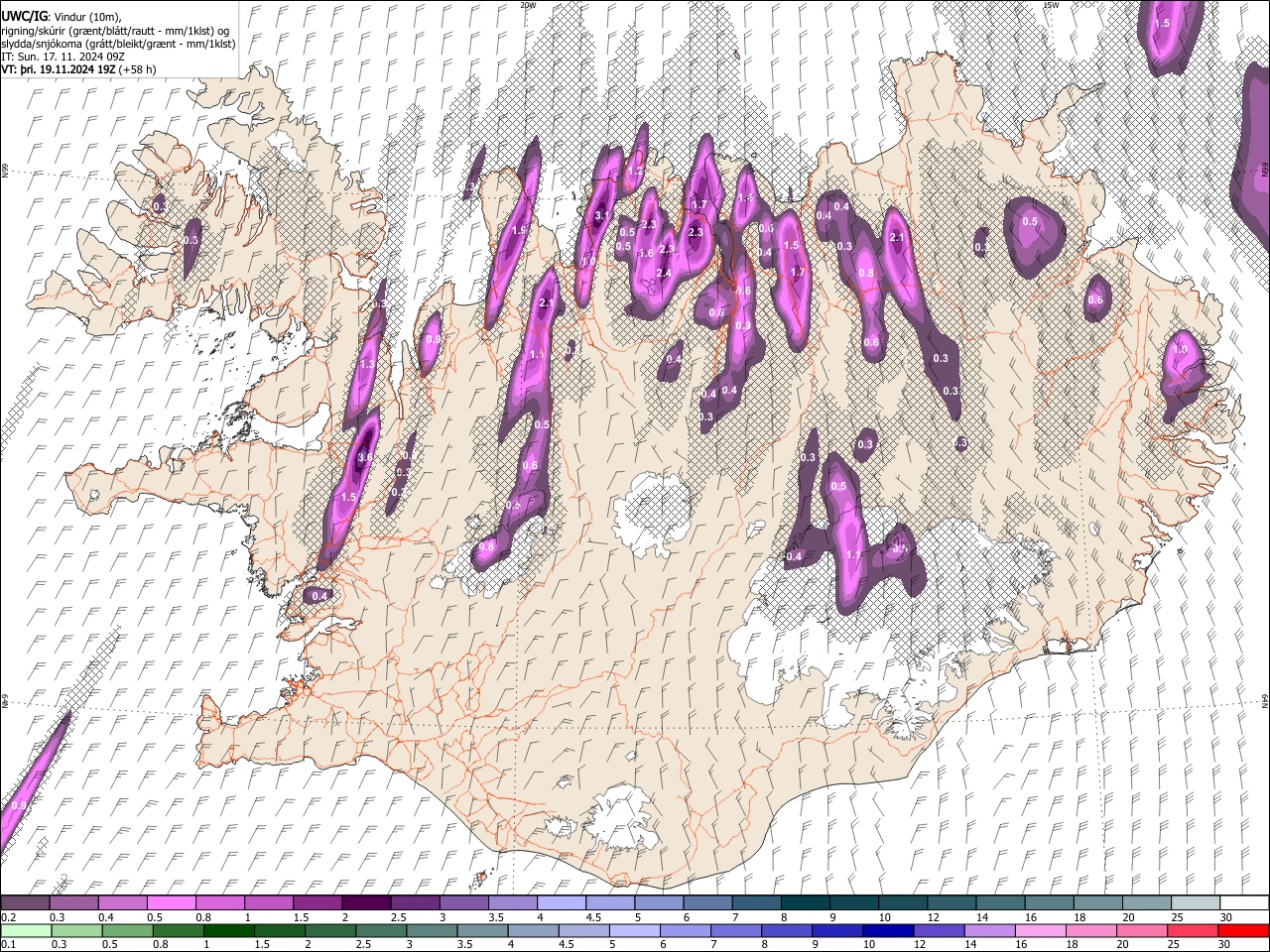Click the 0.2 label under the snow legend
1270x952 pixels.
pyautogui.click(x=8, y=917)
